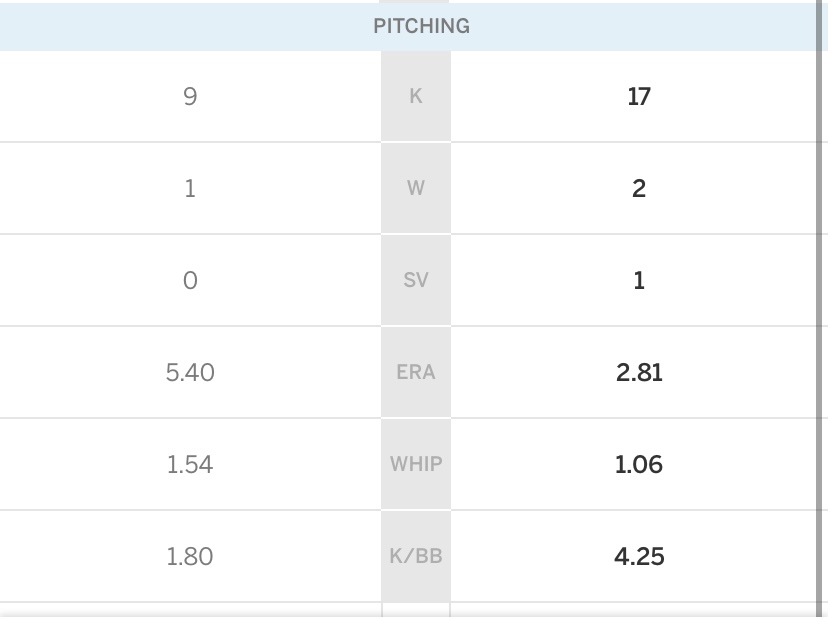Click the PITCHING section header
Viewport: 828px width, 617px height.
421,26
